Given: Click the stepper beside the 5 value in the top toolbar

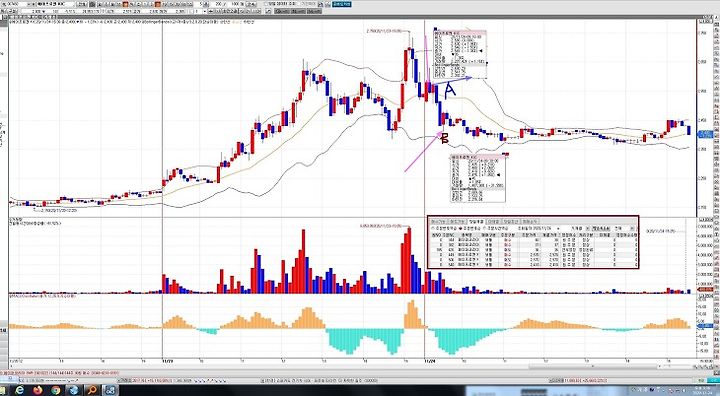Looking at the screenshot, I should (x=205, y=4).
